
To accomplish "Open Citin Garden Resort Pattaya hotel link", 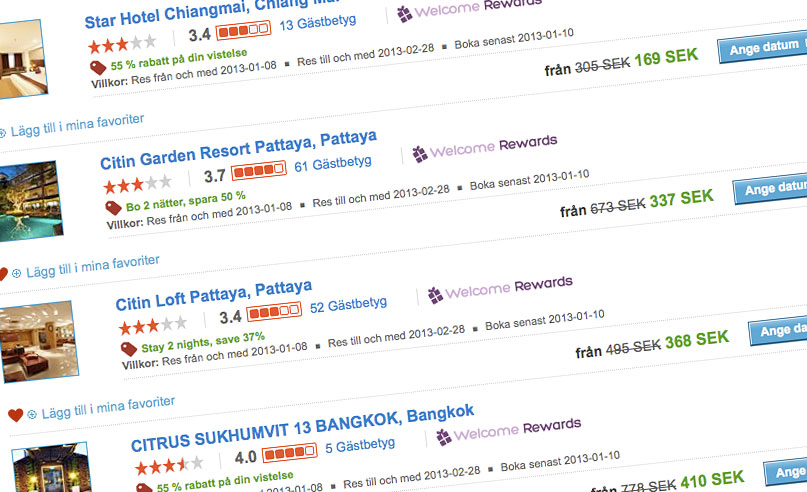I will pyautogui.click(x=238, y=150).
